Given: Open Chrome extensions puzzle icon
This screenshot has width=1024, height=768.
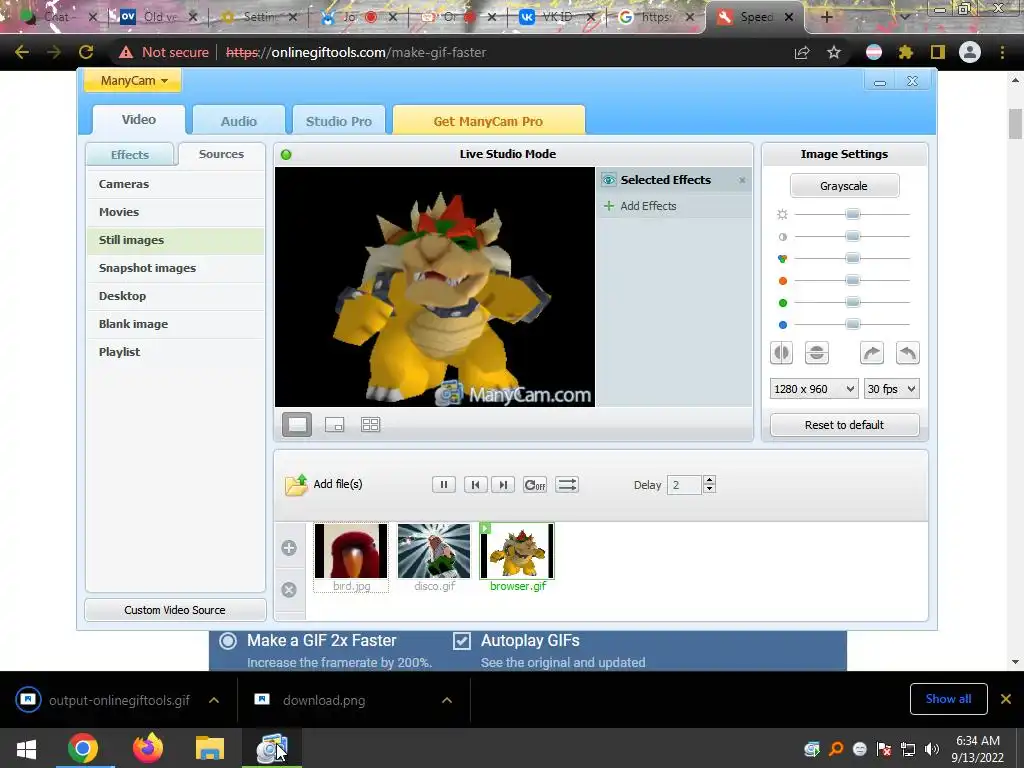Looking at the screenshot, I should click(x=905, y=52).
